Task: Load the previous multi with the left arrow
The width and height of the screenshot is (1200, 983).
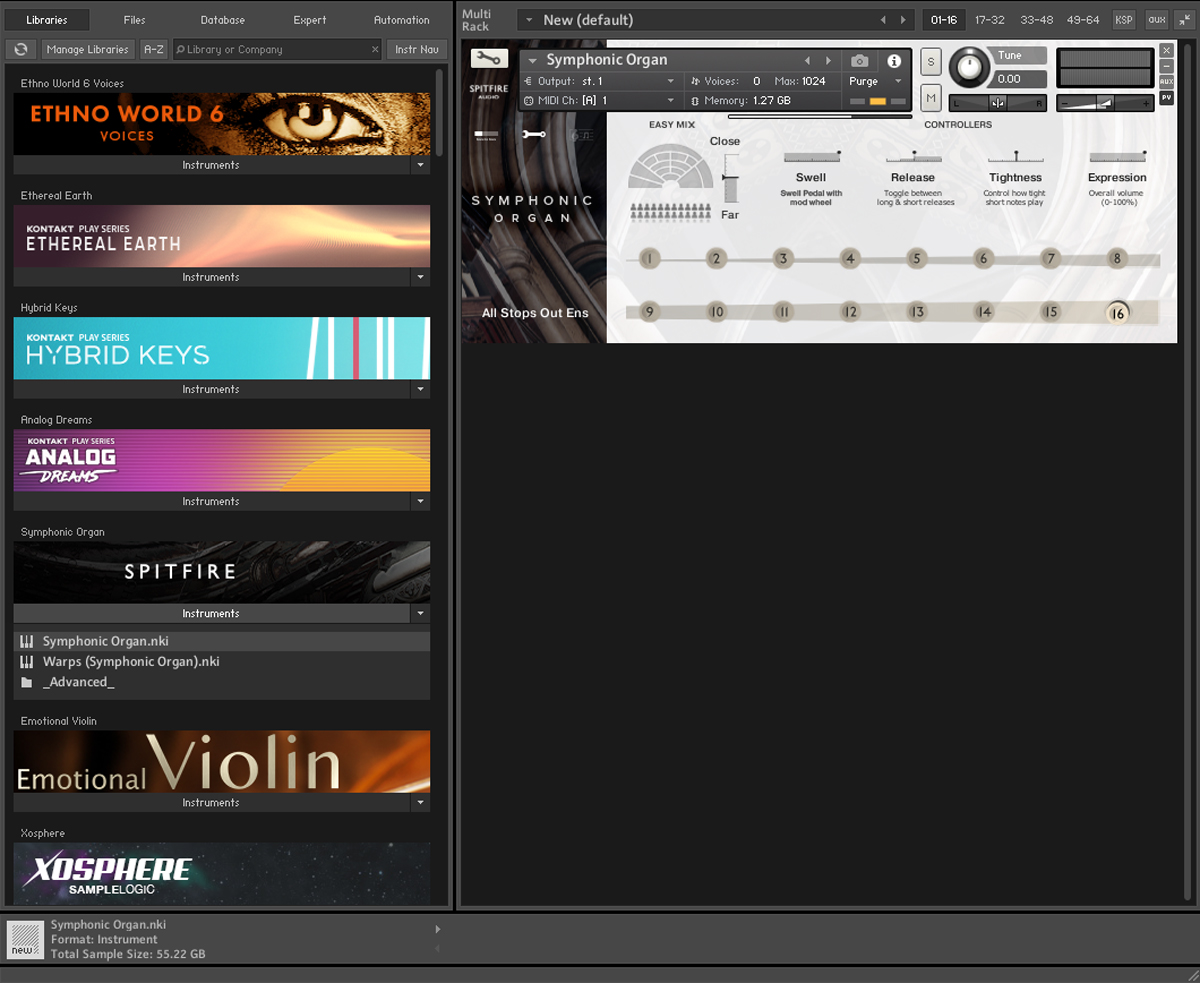Action: point(883,20)
